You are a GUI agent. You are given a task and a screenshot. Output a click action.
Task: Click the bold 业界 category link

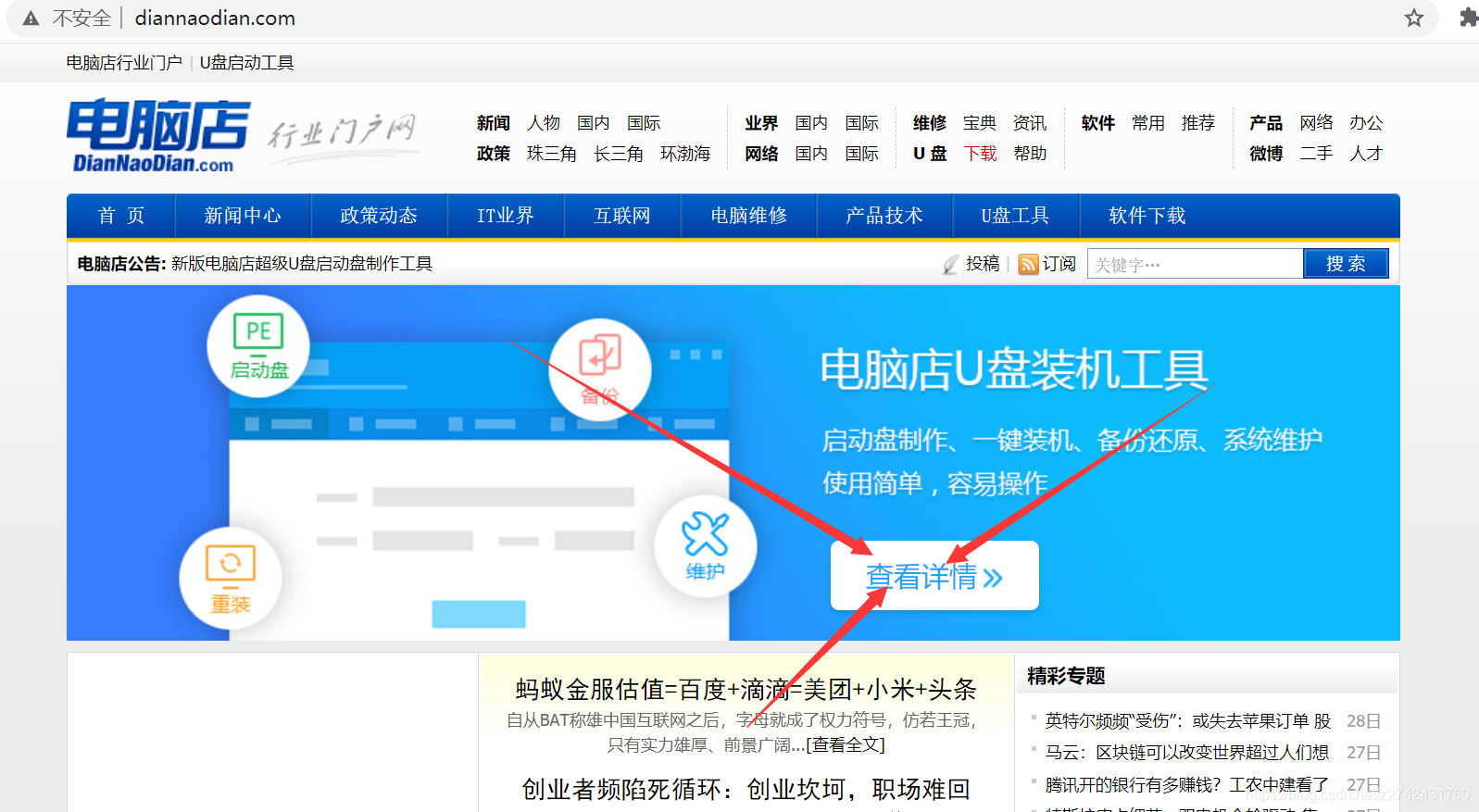[761, 123]
